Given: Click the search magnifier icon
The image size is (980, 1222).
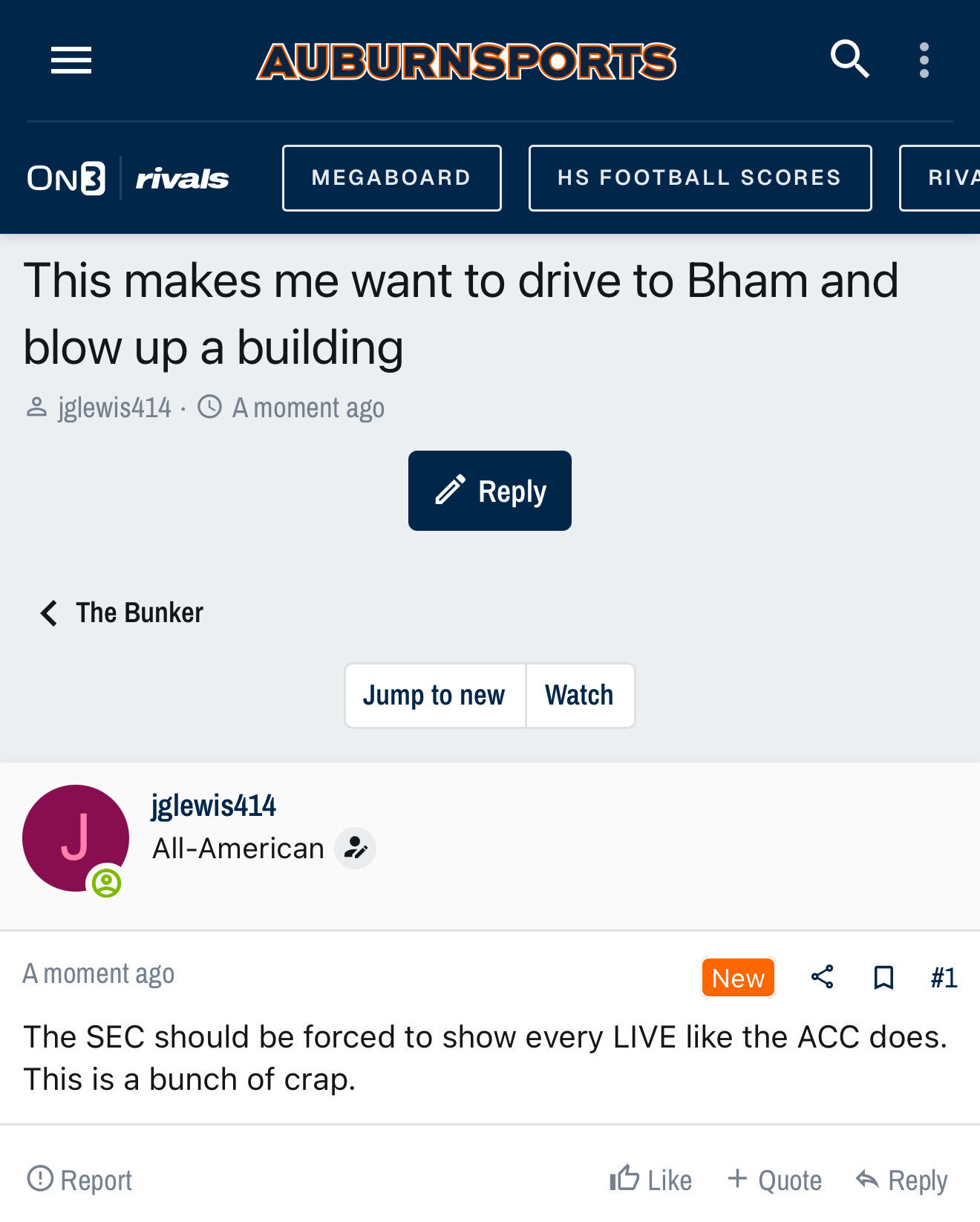Looking at the screenshot, I should click(849, 59).
